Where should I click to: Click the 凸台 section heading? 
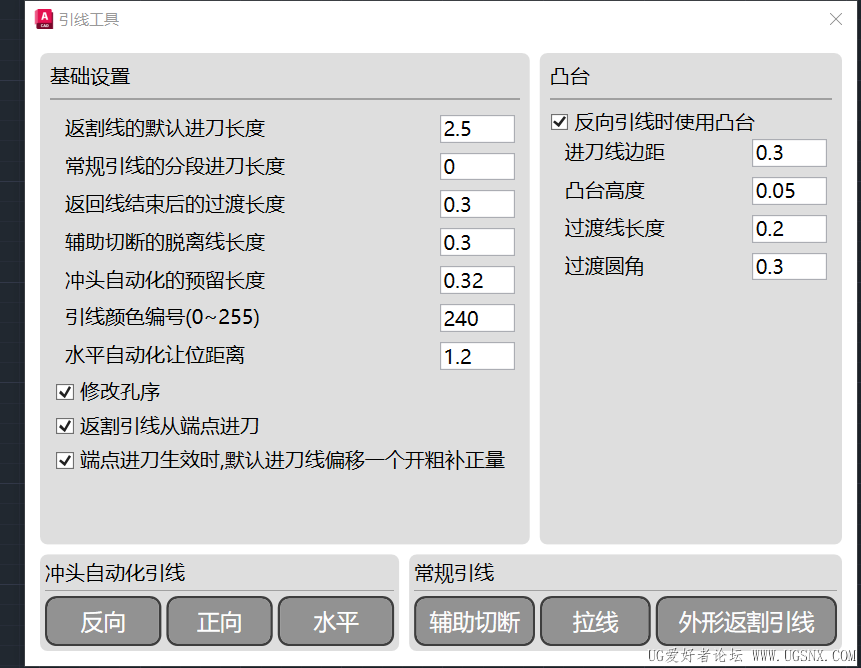(570, 76)
